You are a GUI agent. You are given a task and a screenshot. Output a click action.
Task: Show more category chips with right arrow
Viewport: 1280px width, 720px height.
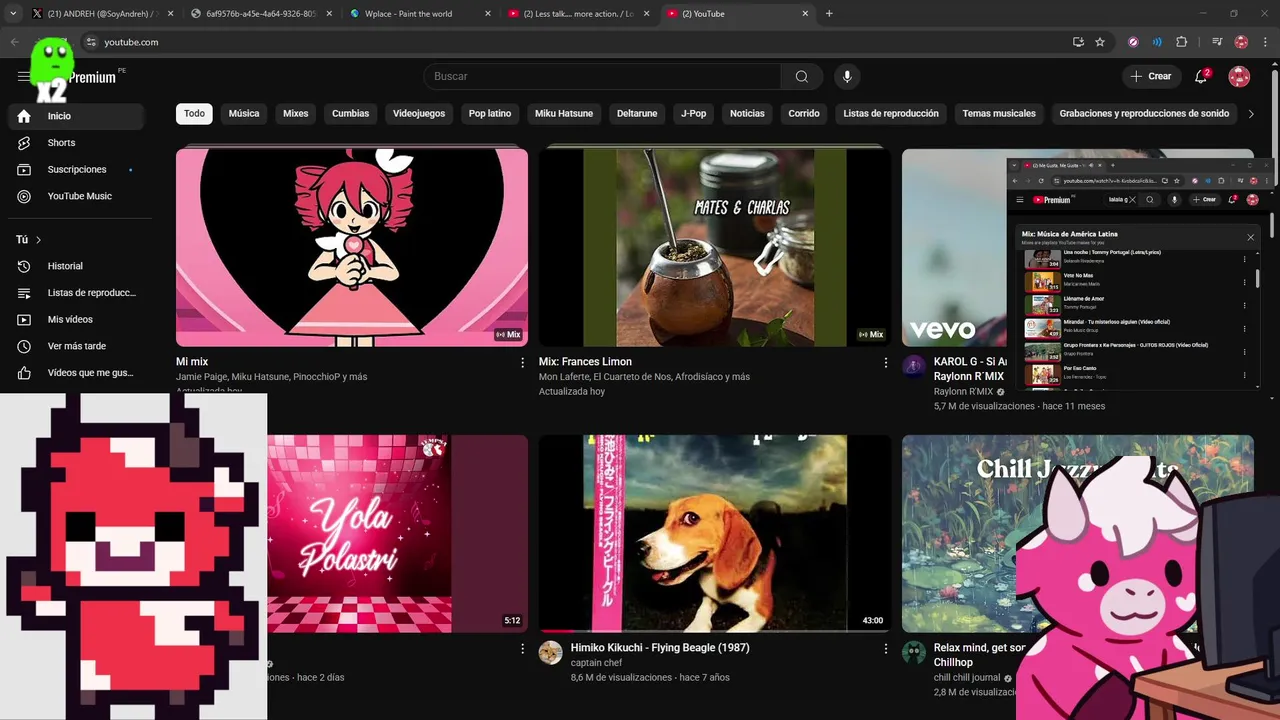coord(1250,114)
